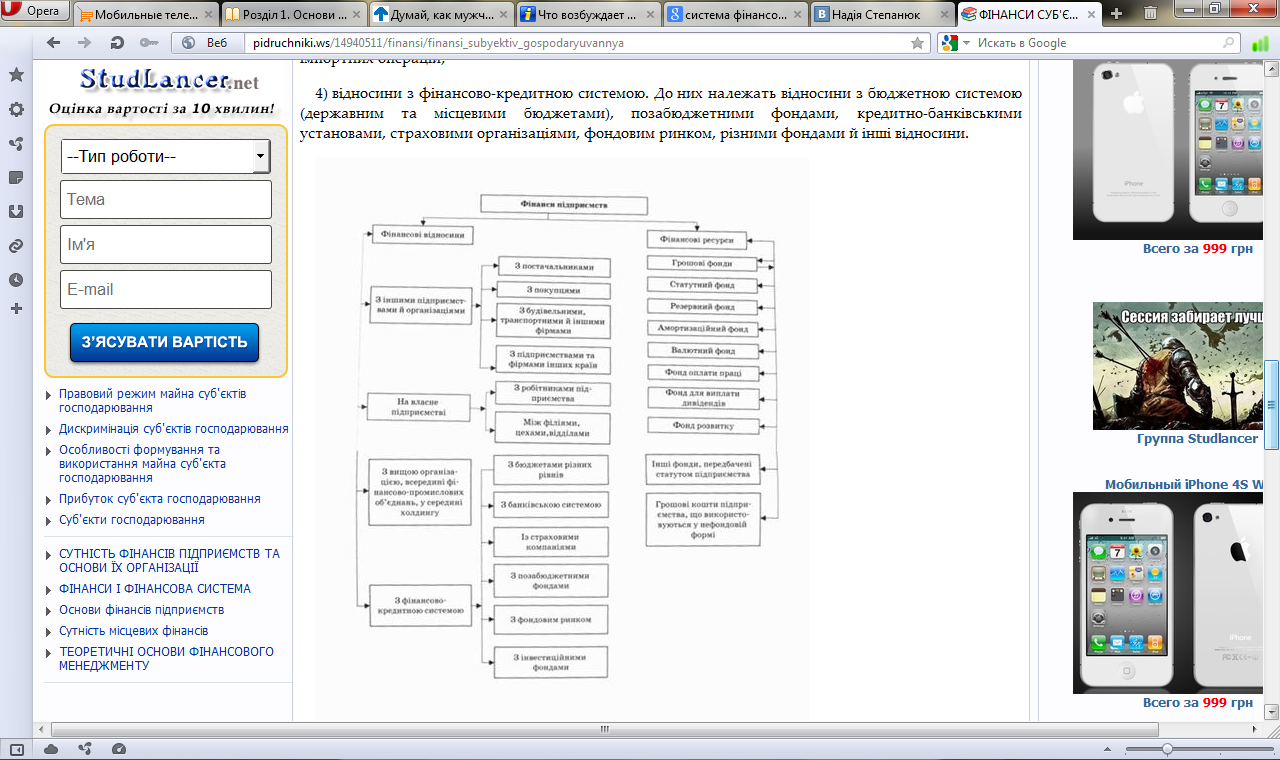Click the Opera Link cloud status icon
Viewport: 1280px width, 760px height.
[x=51, y=749]
